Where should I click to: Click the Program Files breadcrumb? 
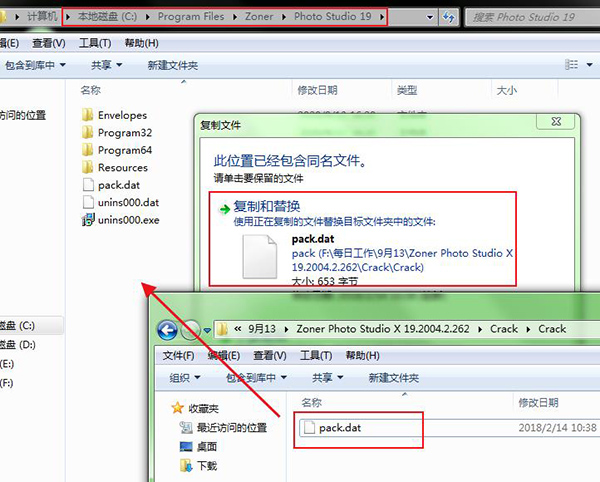(x=191, y=16)
